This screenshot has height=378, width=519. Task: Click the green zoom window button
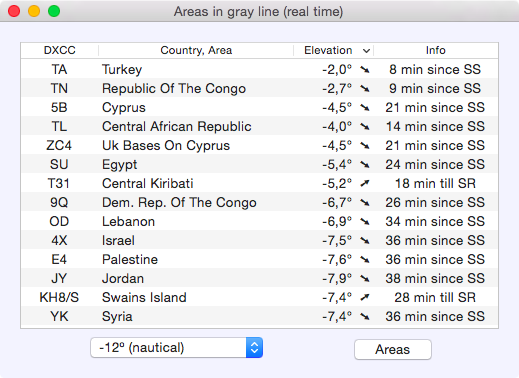[x=54, y=11]
